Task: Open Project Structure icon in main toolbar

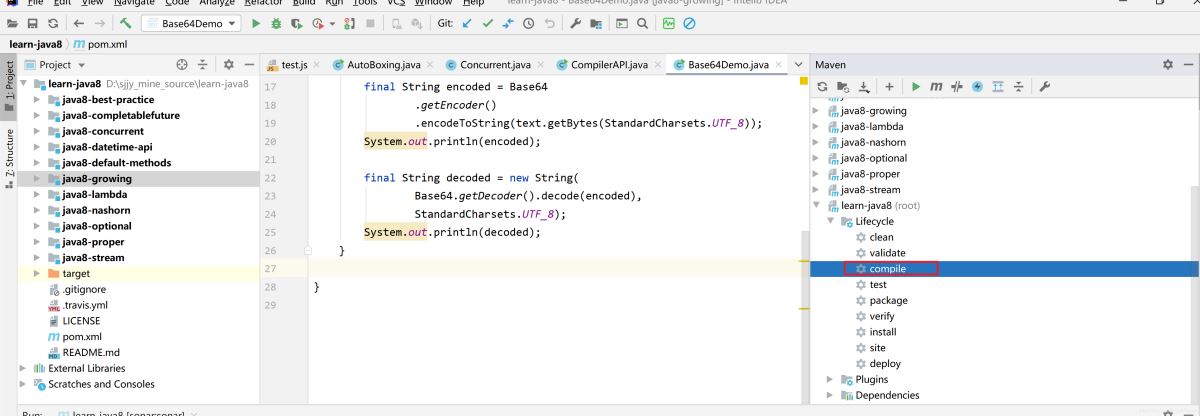Action: tap(596, 23)
